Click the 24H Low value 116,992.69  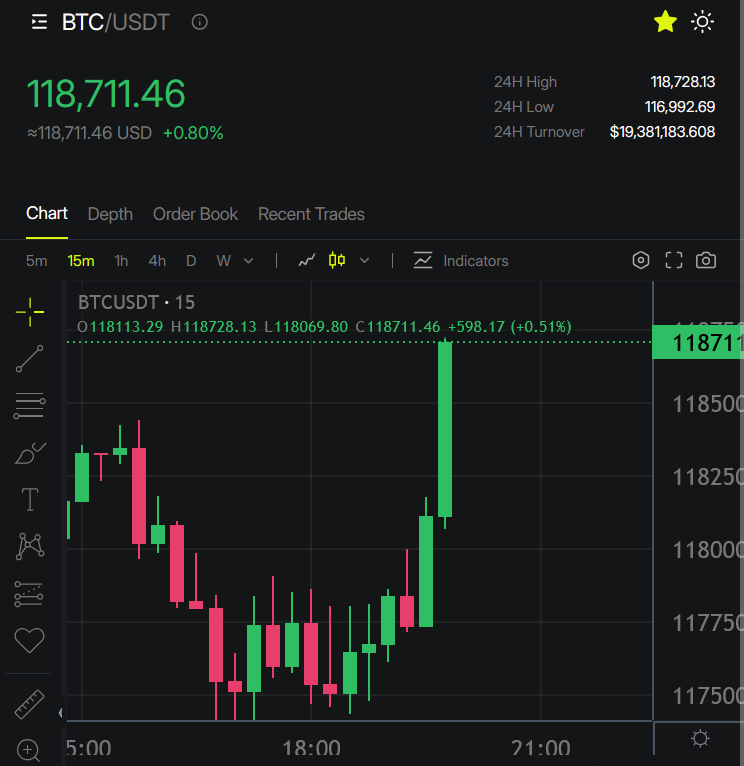coord(680,107)
